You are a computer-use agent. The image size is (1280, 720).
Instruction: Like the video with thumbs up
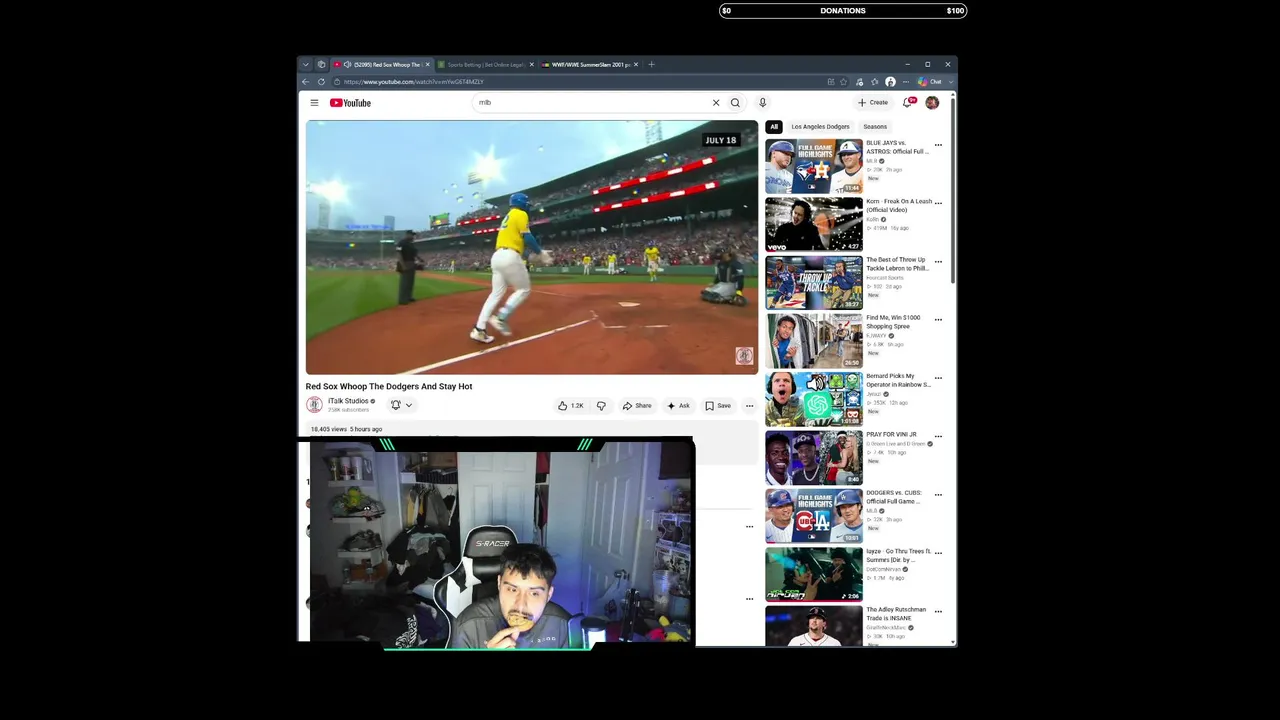click(x=571, y=406)
